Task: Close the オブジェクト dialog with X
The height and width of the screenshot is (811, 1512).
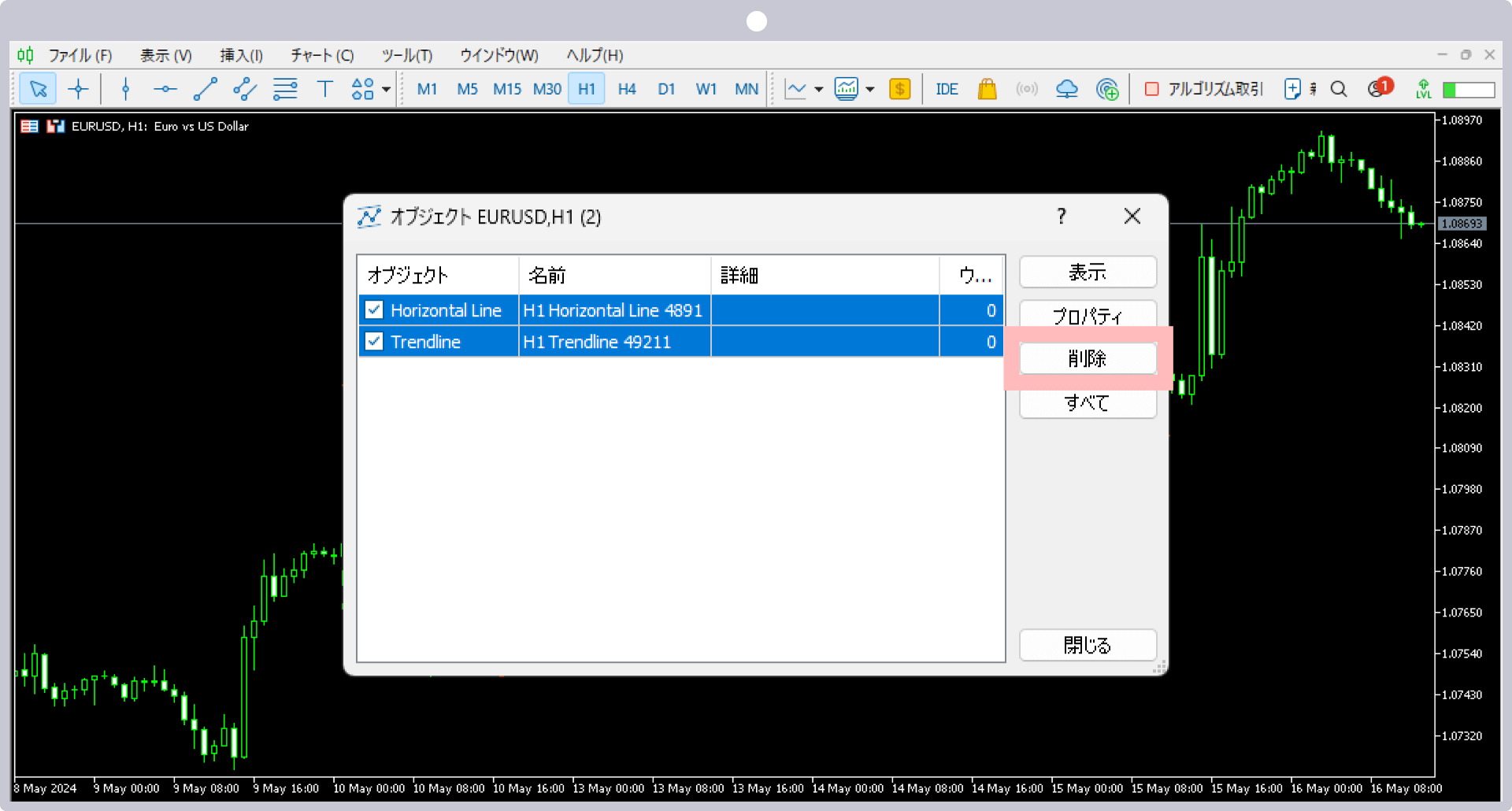Action: 1132,217
